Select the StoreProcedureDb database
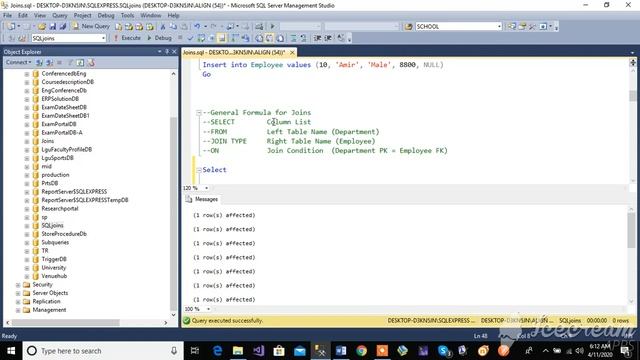640x360 pixels. (64, 234)
